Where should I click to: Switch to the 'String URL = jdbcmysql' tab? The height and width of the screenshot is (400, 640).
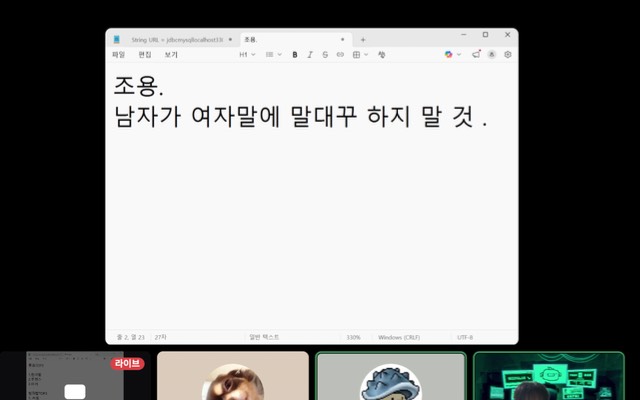click(x=177, y=40)
